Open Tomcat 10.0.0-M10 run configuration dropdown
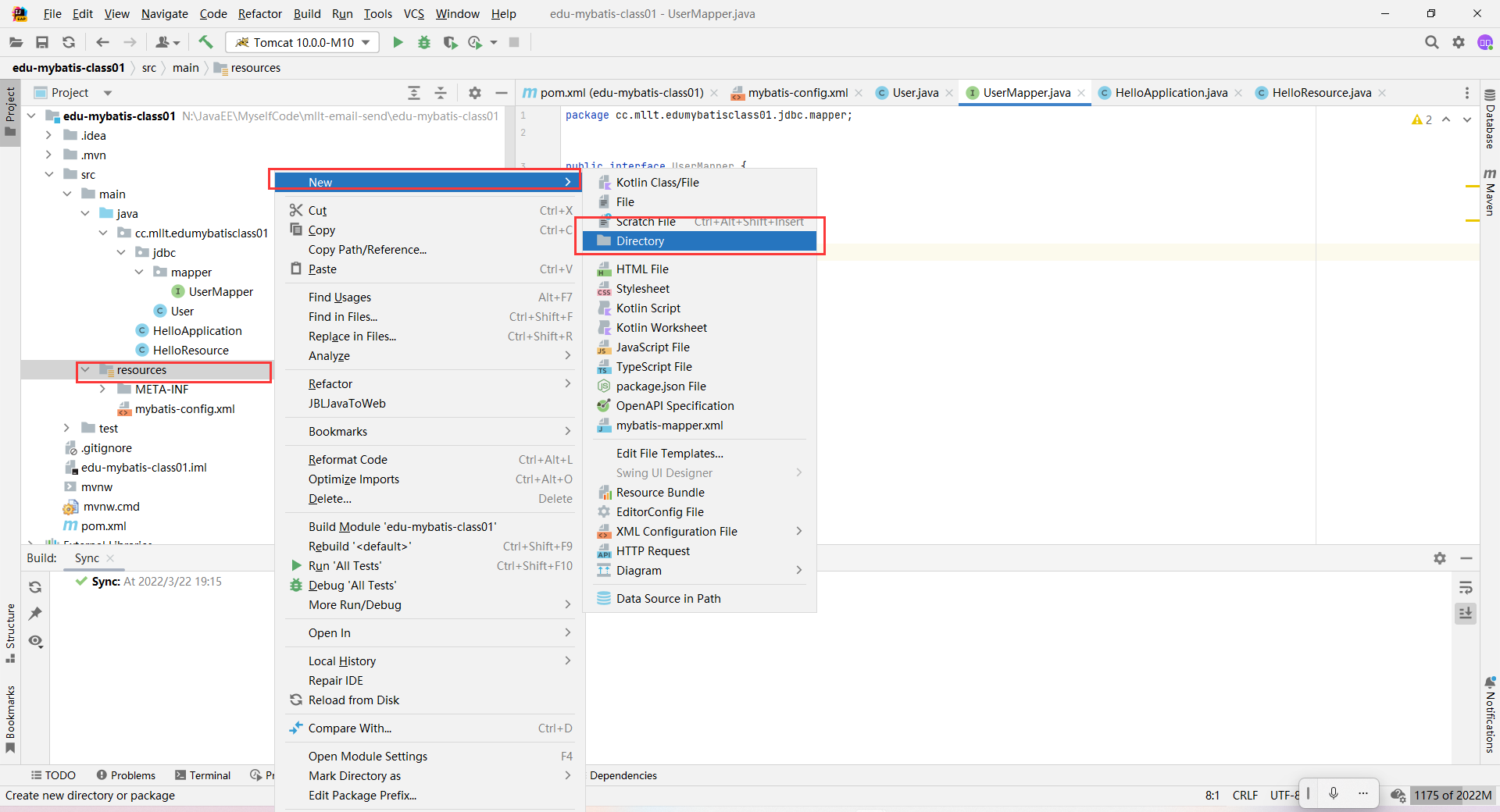This screenshot has width=1500, height=812. 302,42
